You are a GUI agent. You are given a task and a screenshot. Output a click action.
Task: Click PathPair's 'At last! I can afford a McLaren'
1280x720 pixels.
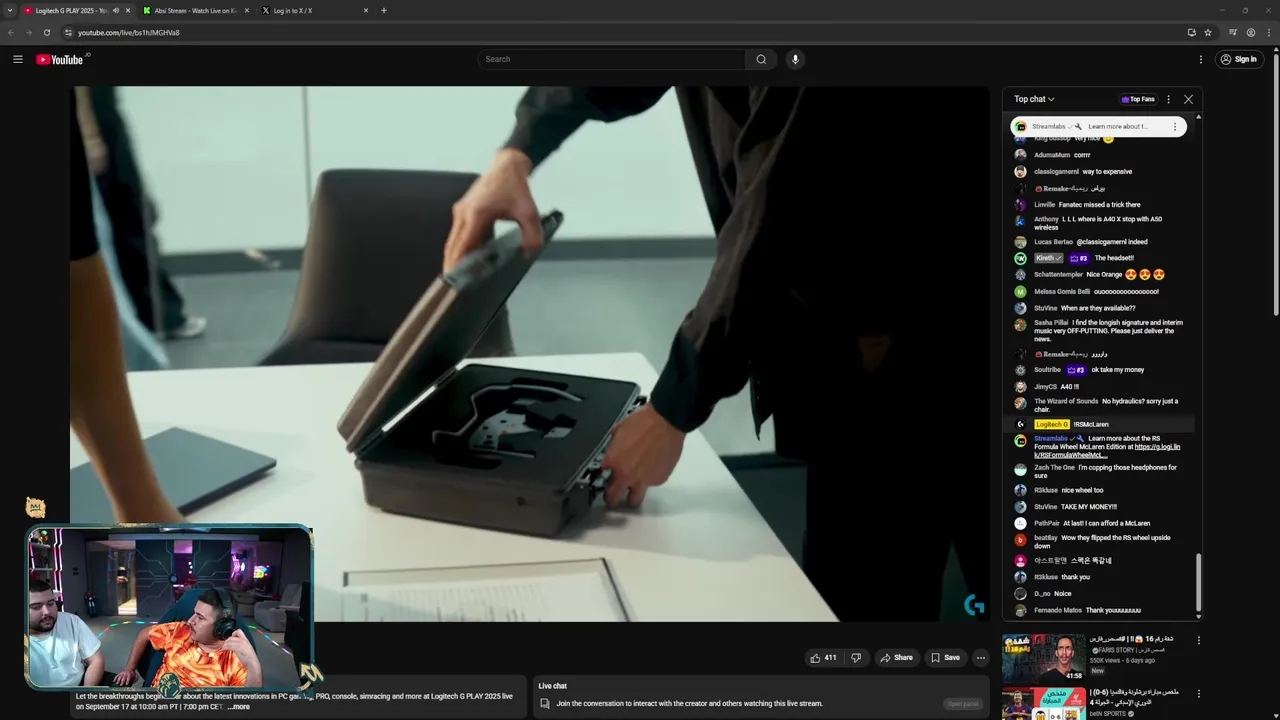point(1107,523)
